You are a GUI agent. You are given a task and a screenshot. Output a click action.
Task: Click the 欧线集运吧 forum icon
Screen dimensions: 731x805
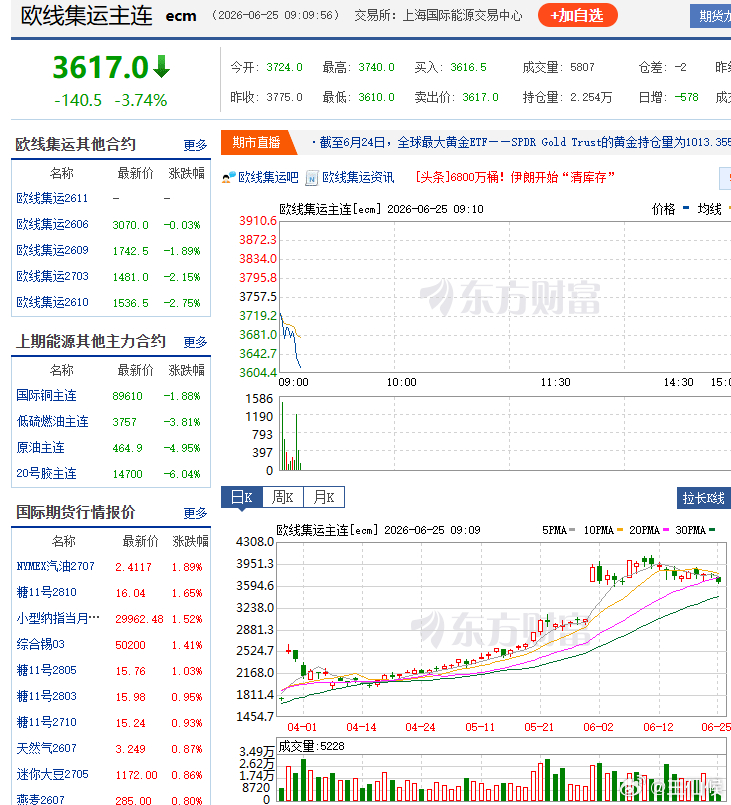228,178
